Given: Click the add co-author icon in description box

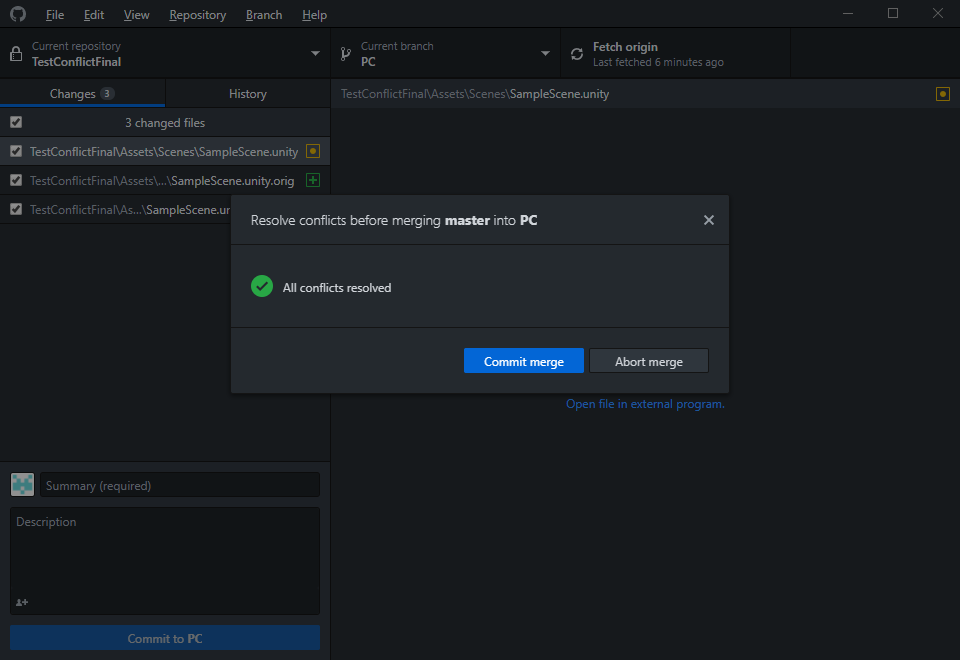Looking at the screenshot, I should 22,602.
